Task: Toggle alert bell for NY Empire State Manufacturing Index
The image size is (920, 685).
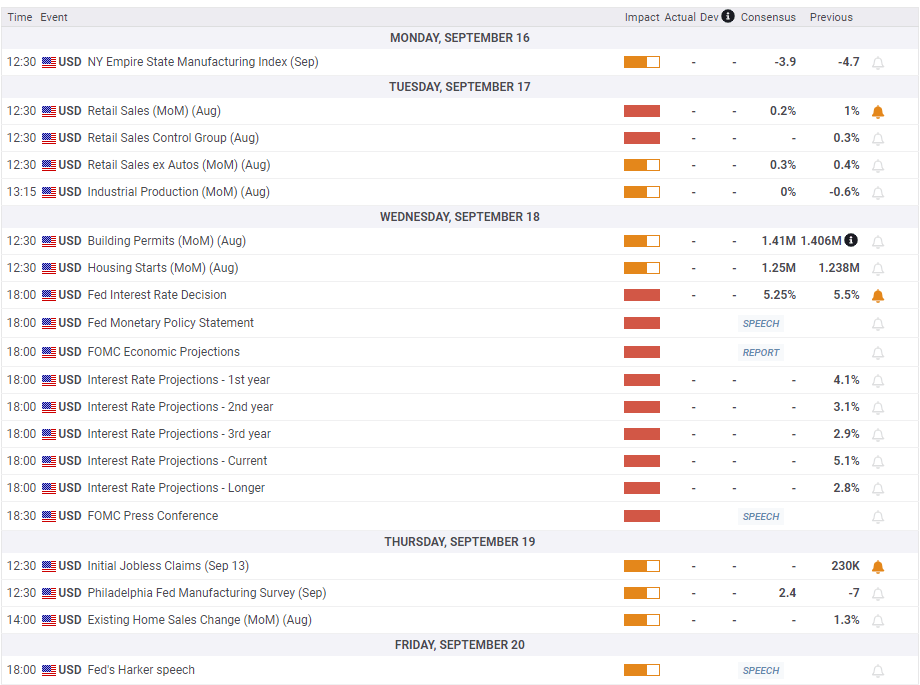Action: [878, 63]
